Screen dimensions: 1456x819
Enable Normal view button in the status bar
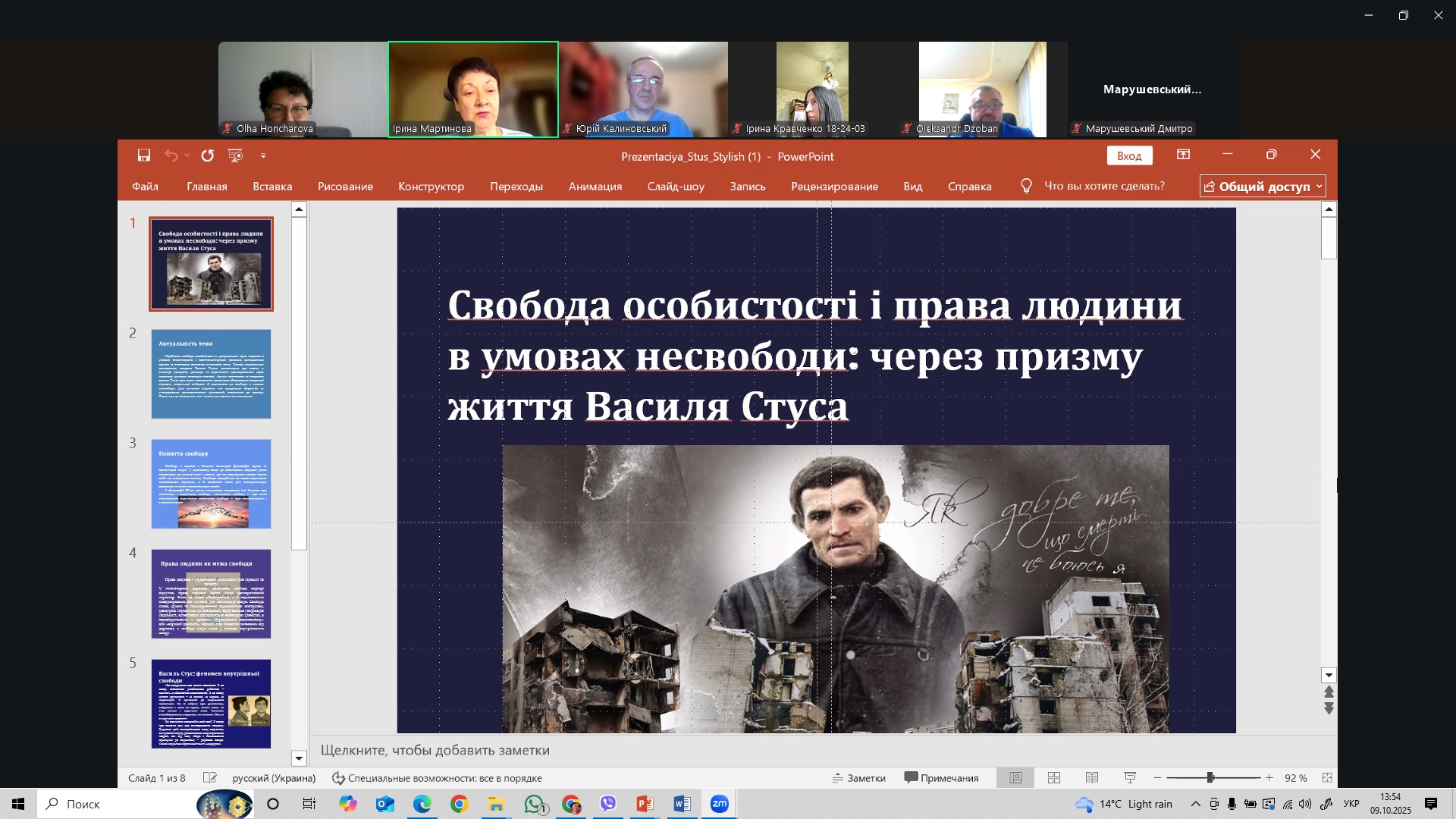[1016, 778]
